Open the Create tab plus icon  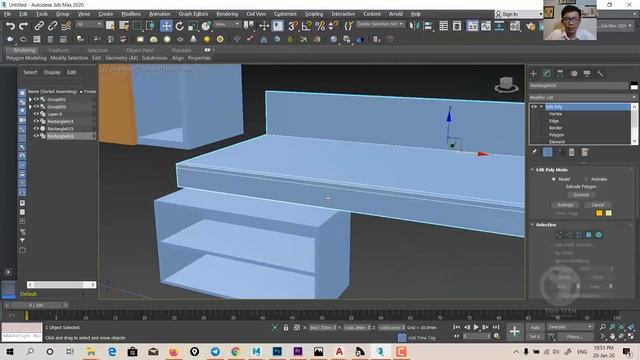533,73
